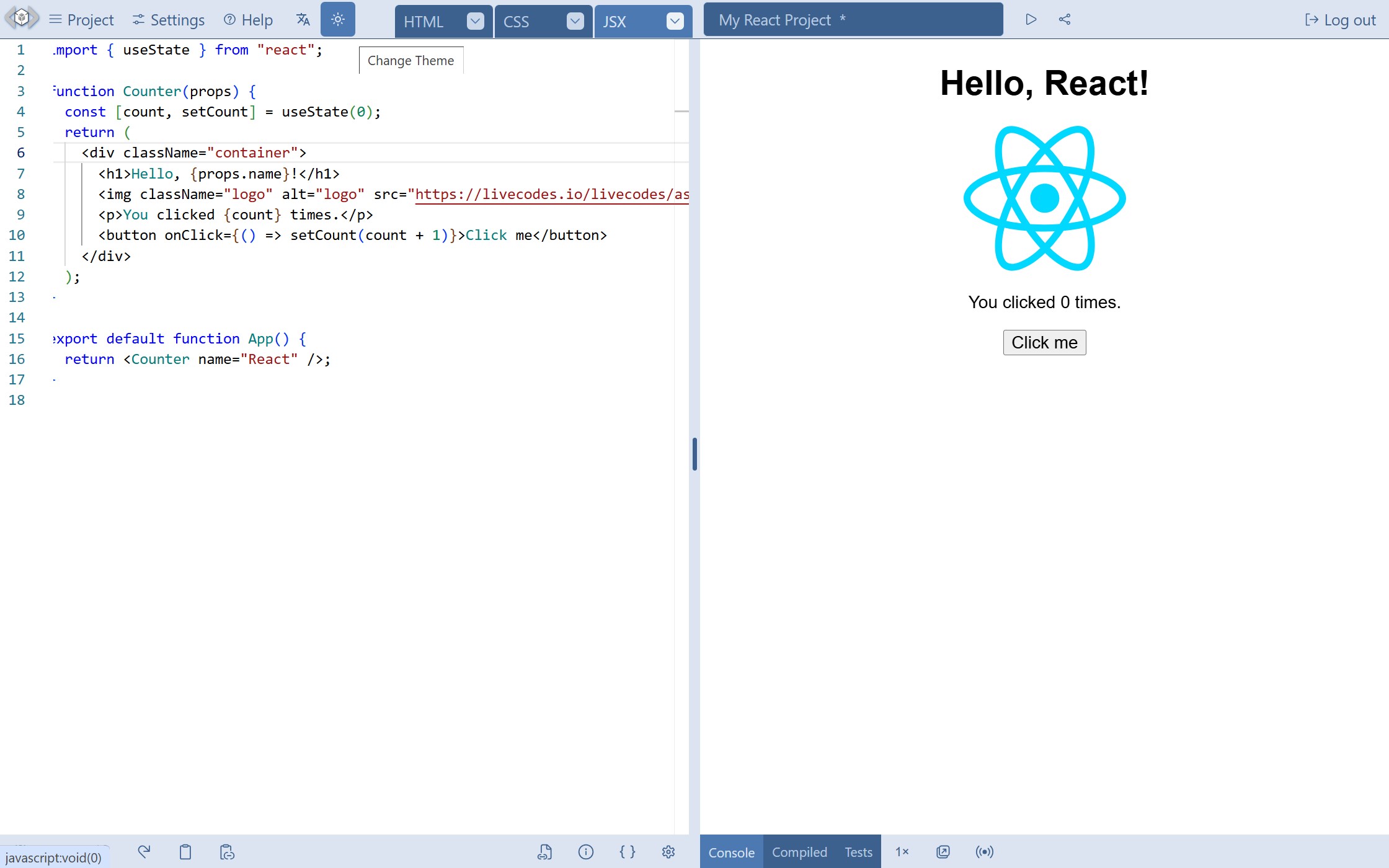1389x868 pixels.
Task: Show editor info via the info icon
Action: (x=585, y=851)
